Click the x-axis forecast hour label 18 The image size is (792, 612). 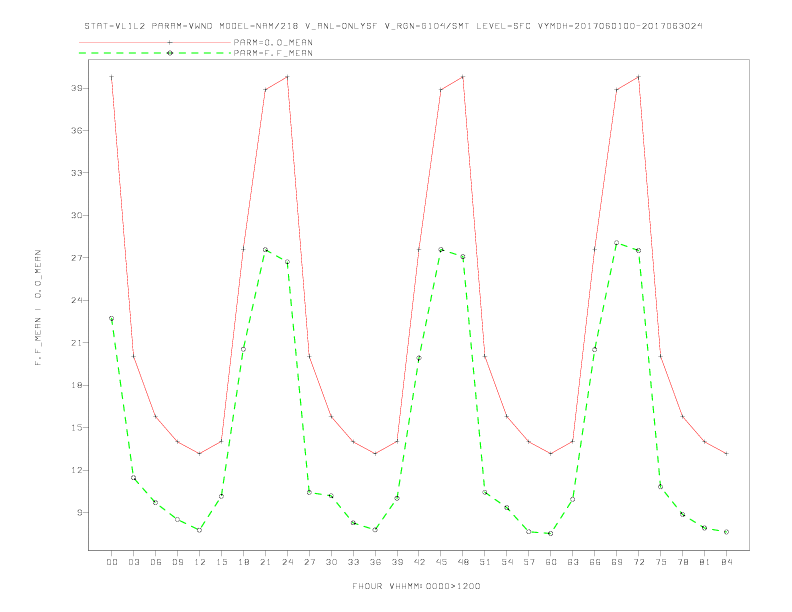coord(243,562)
